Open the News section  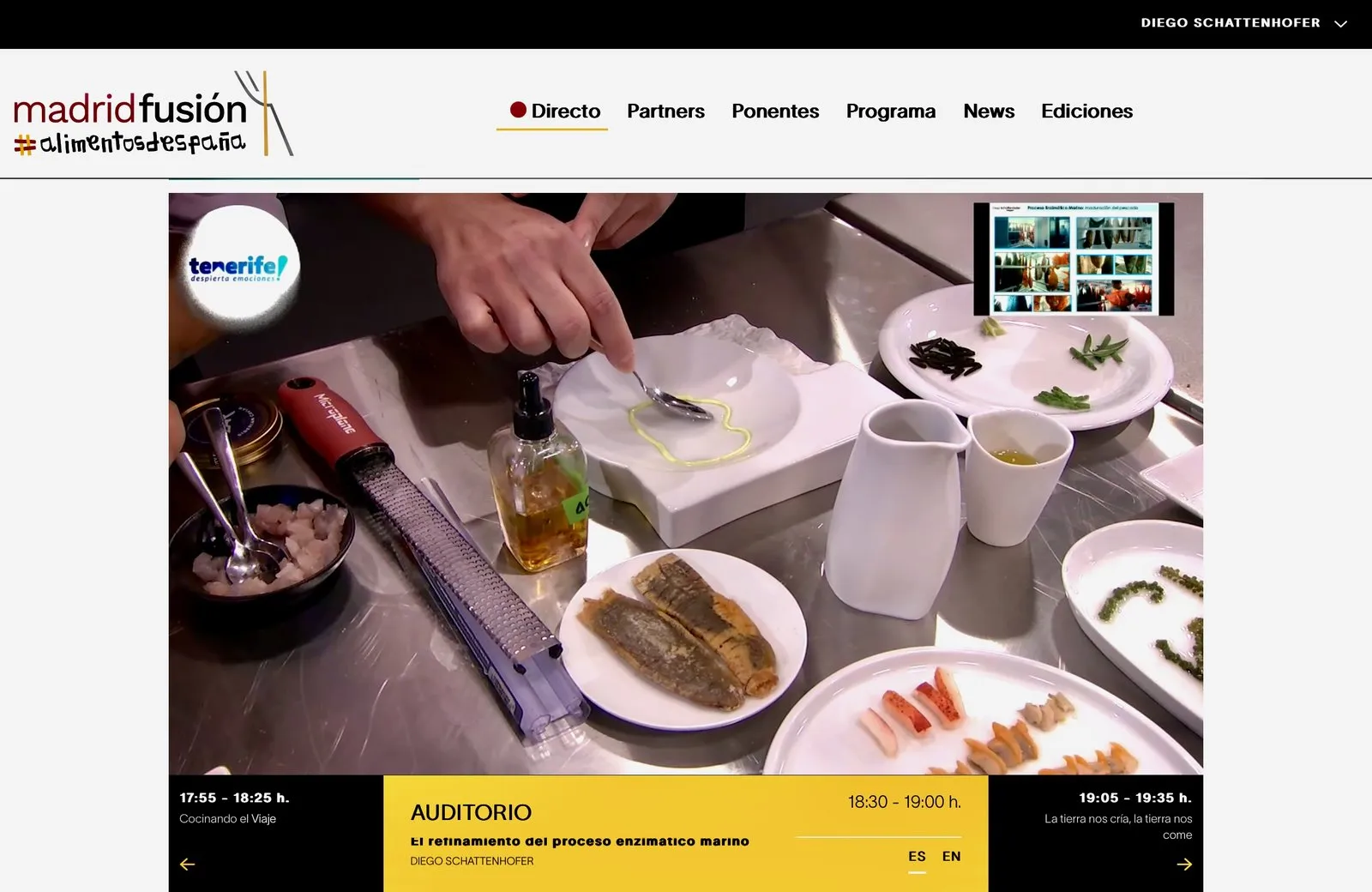click(x=989, y=111)
